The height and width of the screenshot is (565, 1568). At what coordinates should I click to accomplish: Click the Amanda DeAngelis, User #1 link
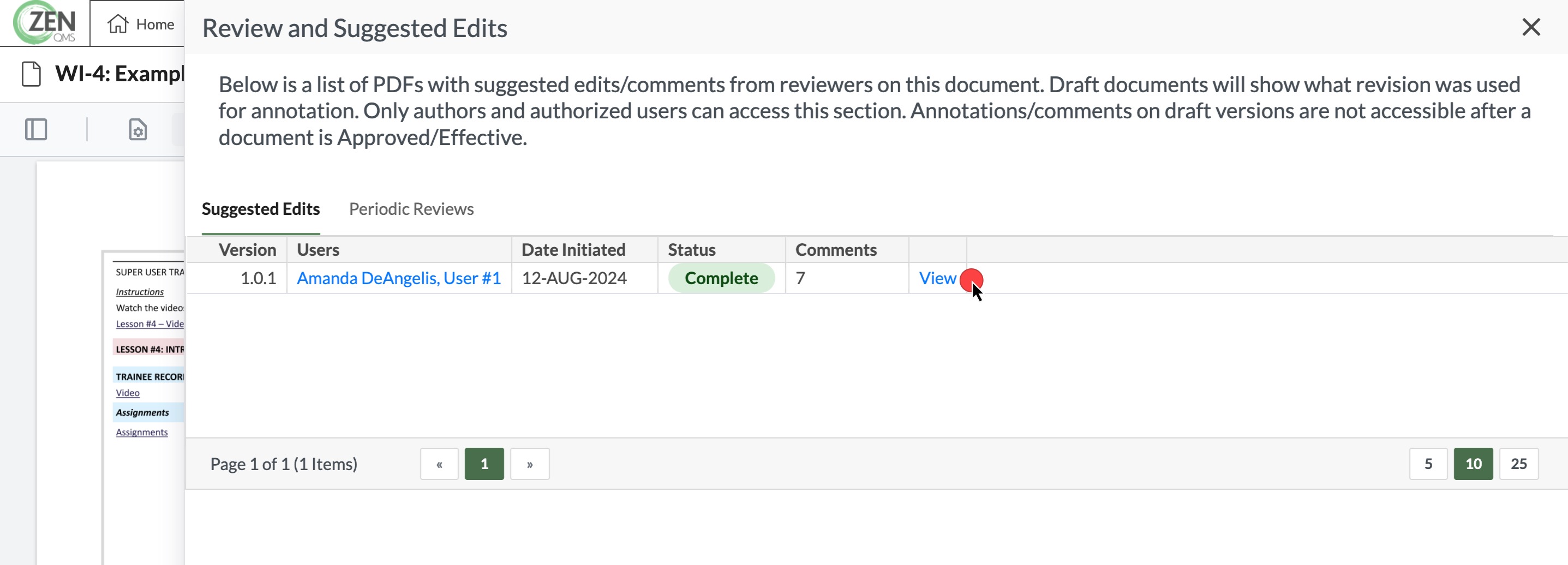point(399,278)
